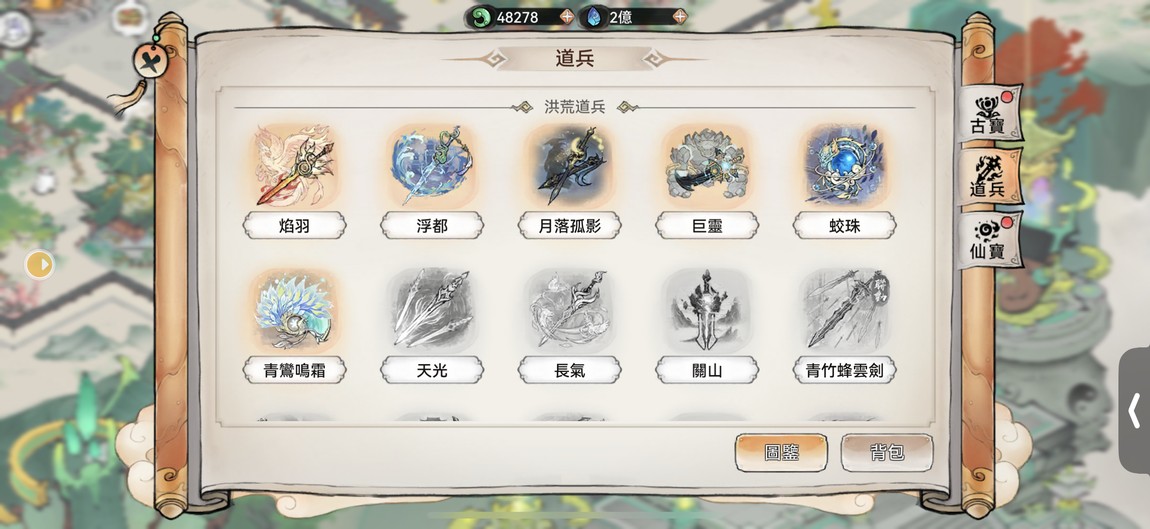Screen dimensions: 1150x529
Task: Open the 青鸞鳴霜 feather fan icon
Action: point(294,310)
